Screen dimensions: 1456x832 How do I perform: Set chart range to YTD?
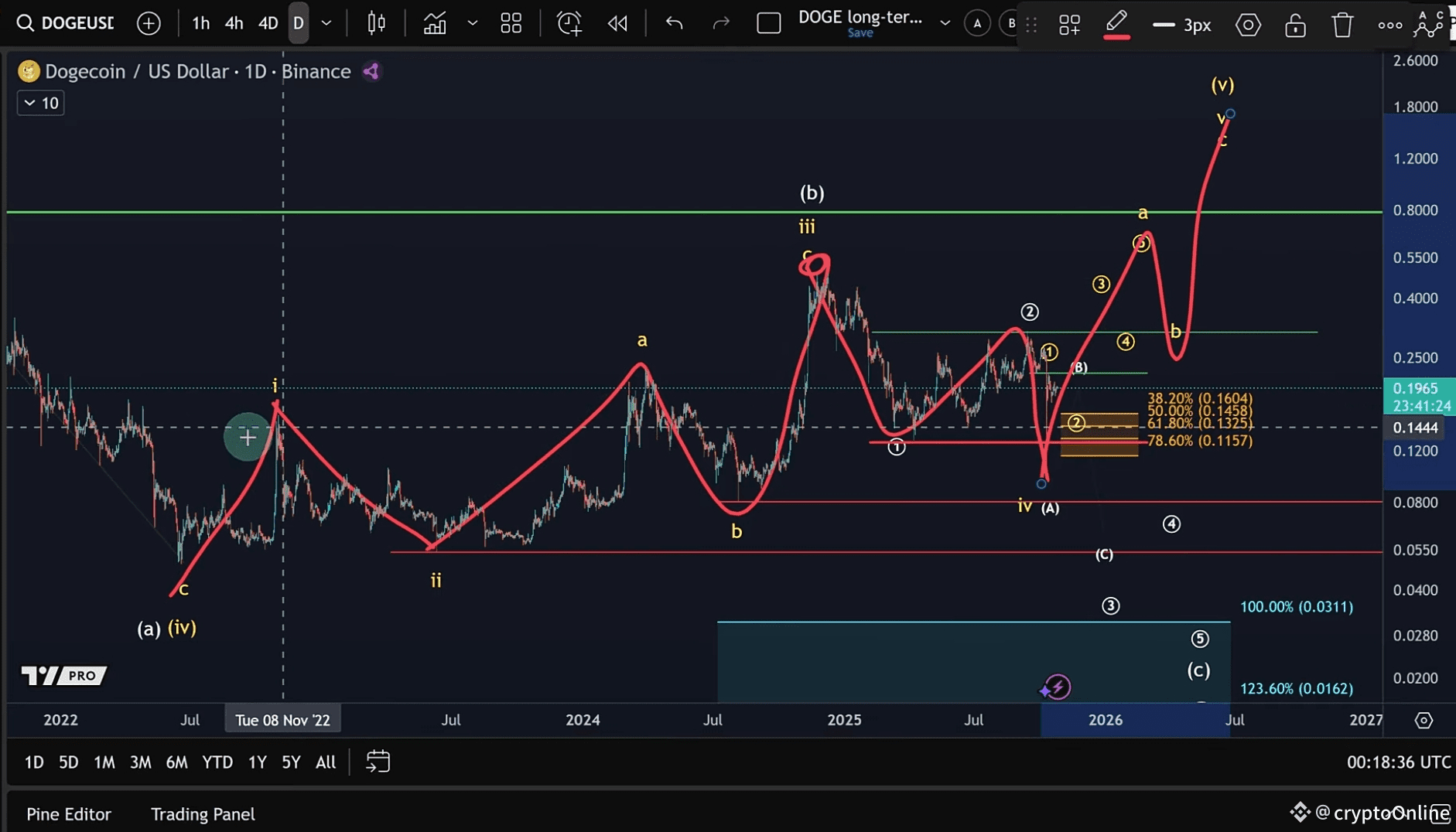pos(217,762)
